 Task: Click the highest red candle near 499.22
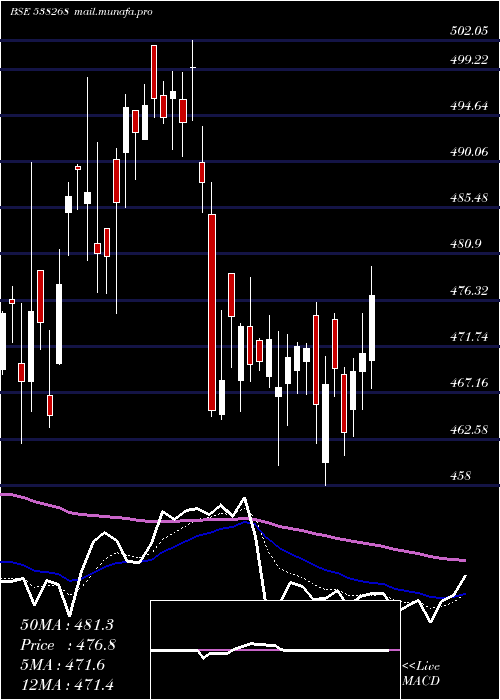tap(154, 72)
